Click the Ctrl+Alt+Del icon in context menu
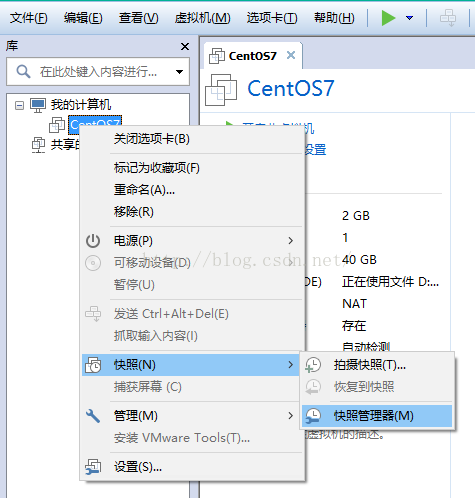This screenshot has height=498, width=475. click(x=93, y=314)
